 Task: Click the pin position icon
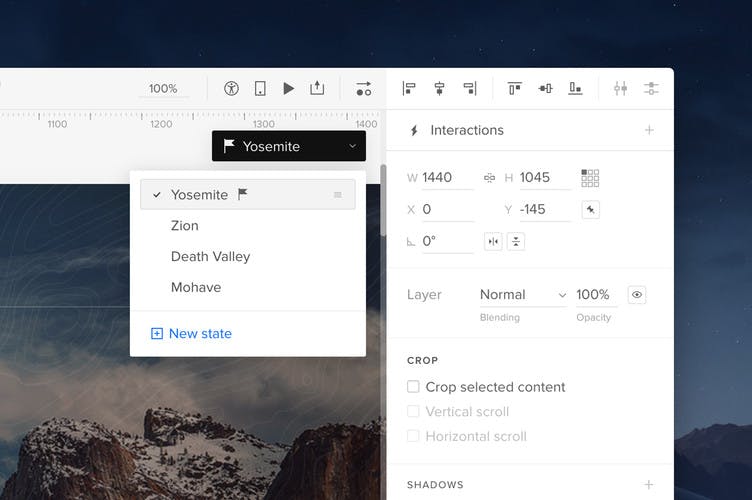click(x=590, y=209)
